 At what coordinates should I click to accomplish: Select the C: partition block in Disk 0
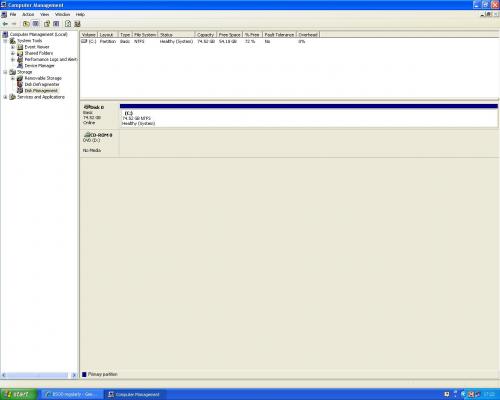coord(309,116)
